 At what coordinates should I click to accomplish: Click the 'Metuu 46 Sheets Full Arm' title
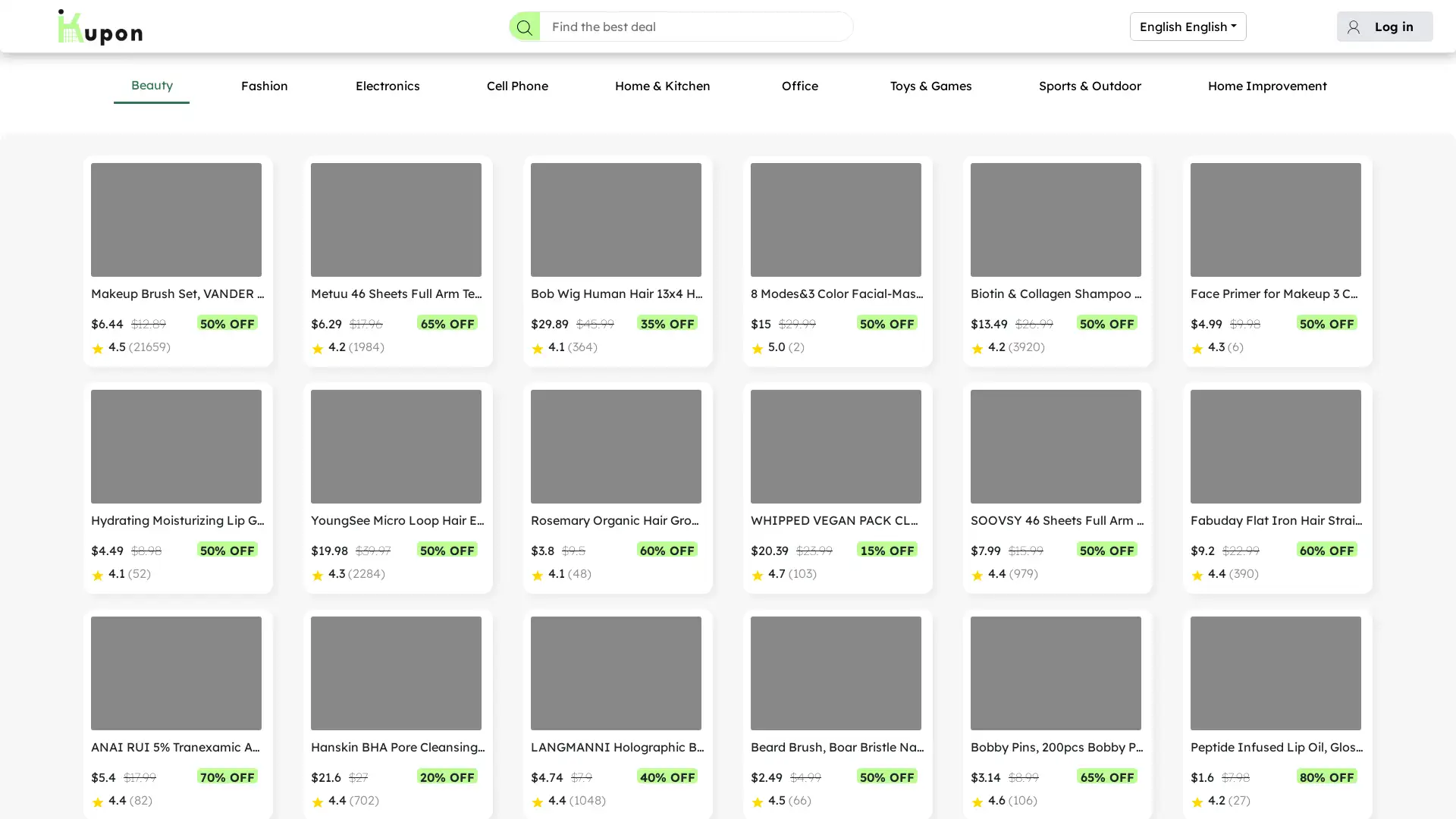pos(397,293)
